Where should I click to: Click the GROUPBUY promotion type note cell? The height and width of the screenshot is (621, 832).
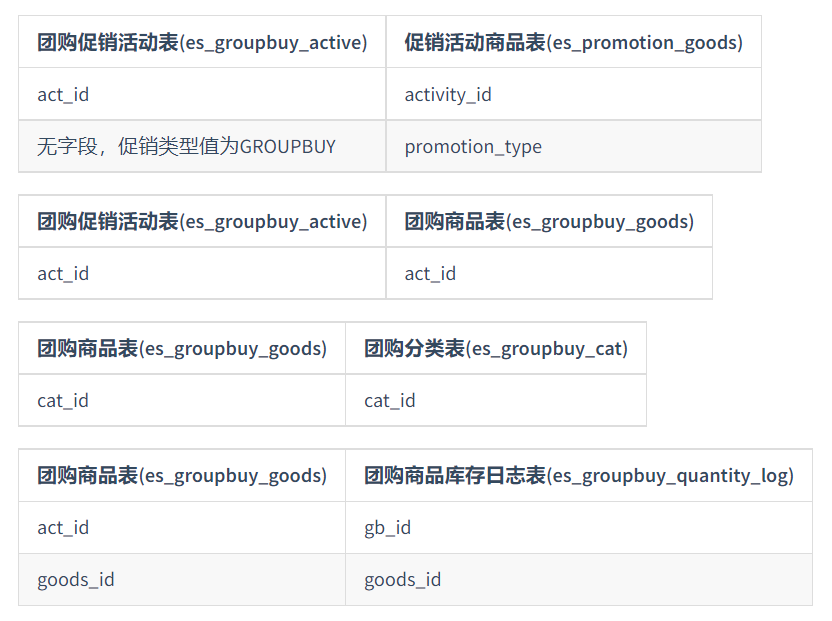[202, 146]
